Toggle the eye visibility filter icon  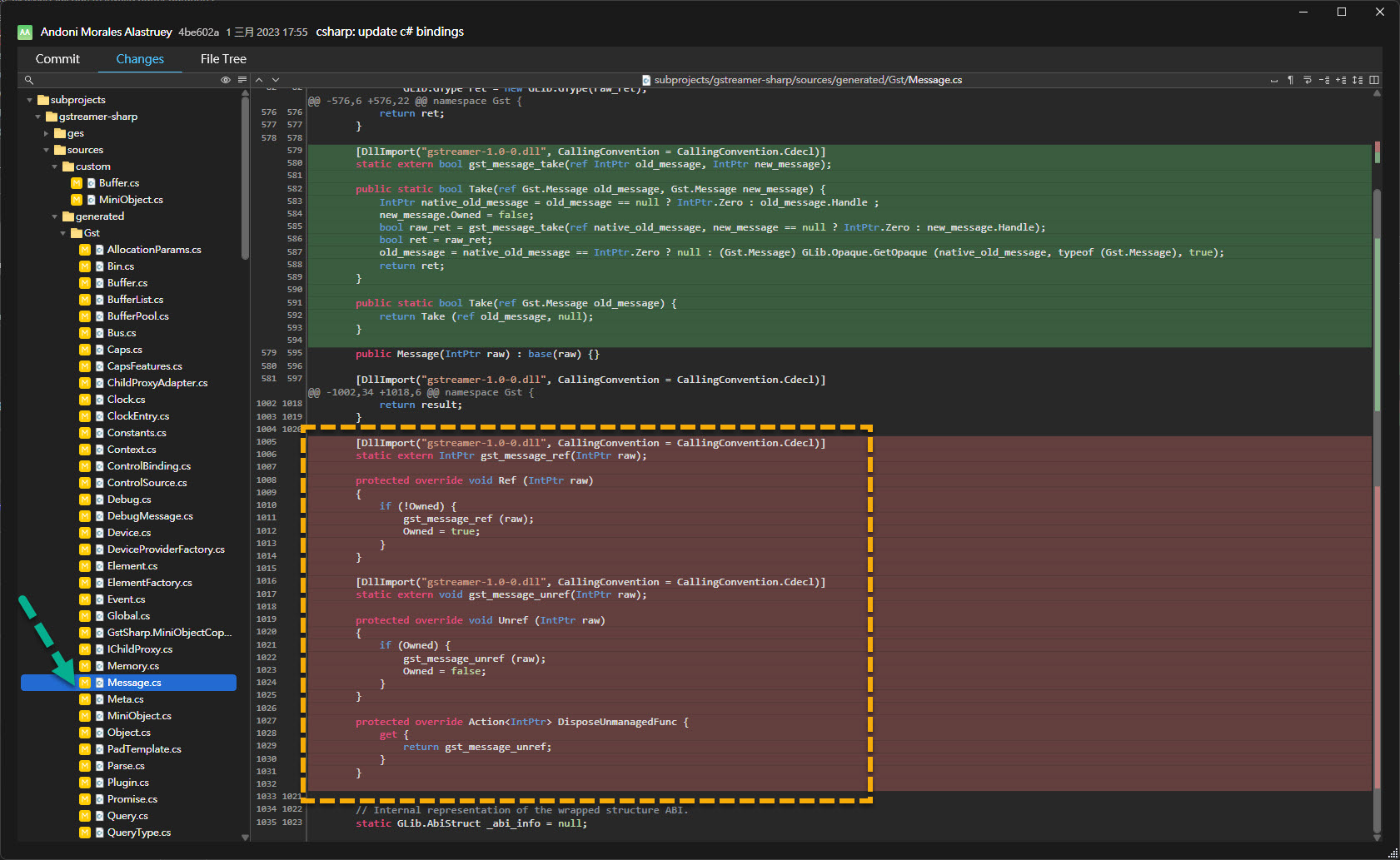[x=225, y=80]
